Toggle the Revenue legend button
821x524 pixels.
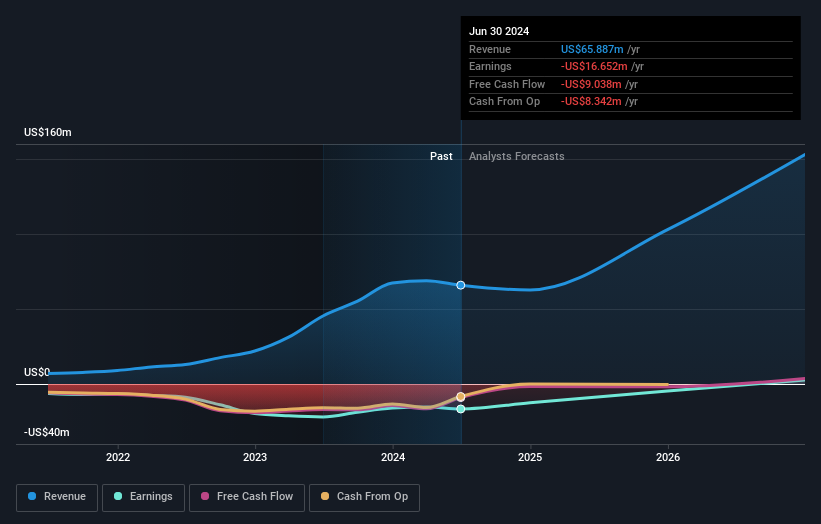click(57, 497)
